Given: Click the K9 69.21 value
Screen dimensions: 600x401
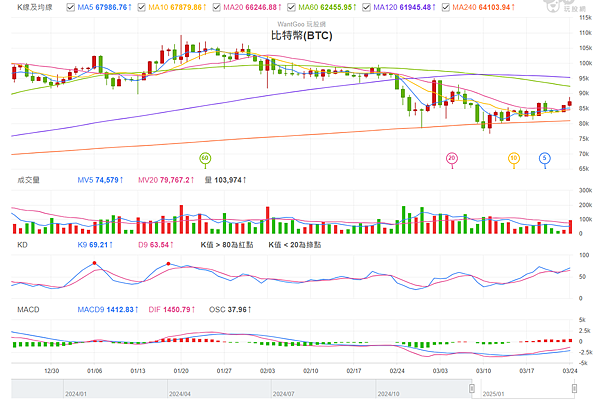Looking at the screenshot, I should click(x=95, y=245).
